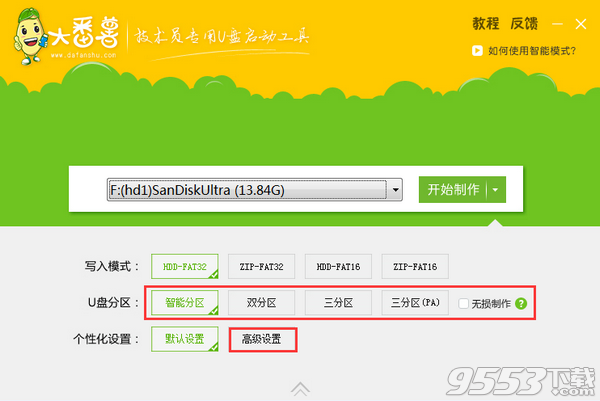Screen dimensions: 600x401
Task: Select ZIP-FAT32 write mode
Action: click(261, 266)
